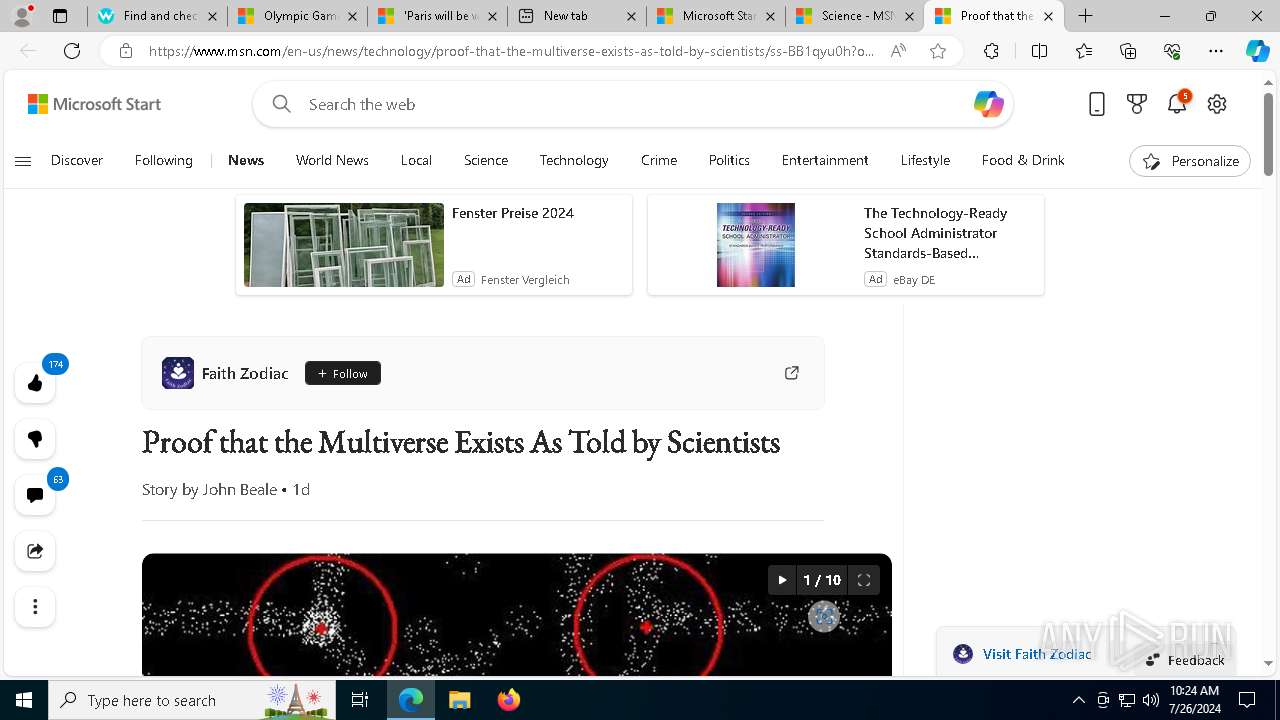Select Technology category
The image size is (1280, 720).
coord(574,160)
